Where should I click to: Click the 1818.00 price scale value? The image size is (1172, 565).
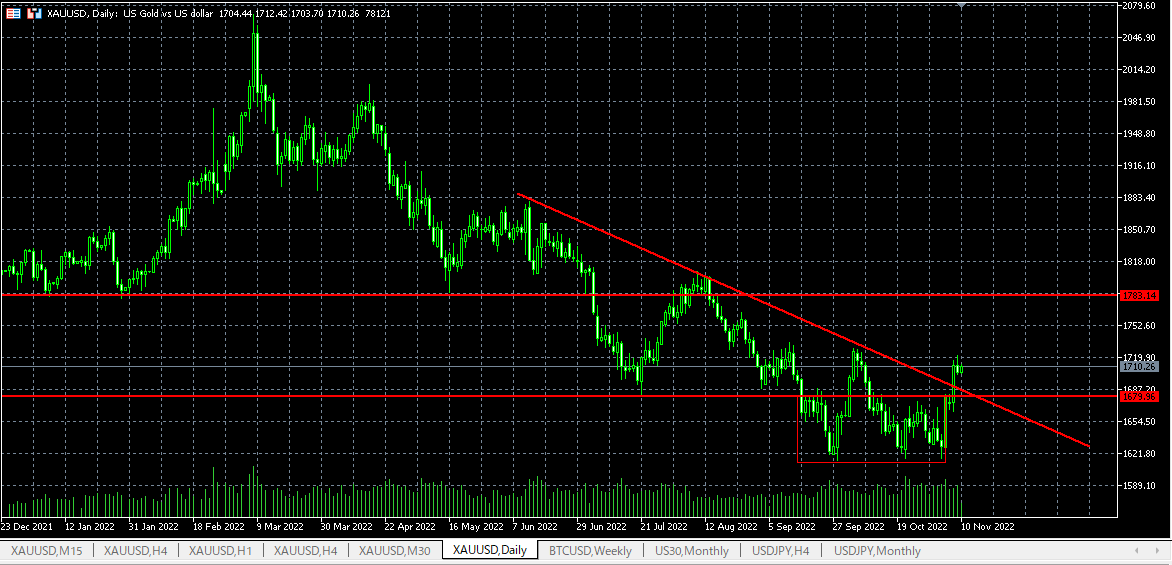(x=1140, y=262)
